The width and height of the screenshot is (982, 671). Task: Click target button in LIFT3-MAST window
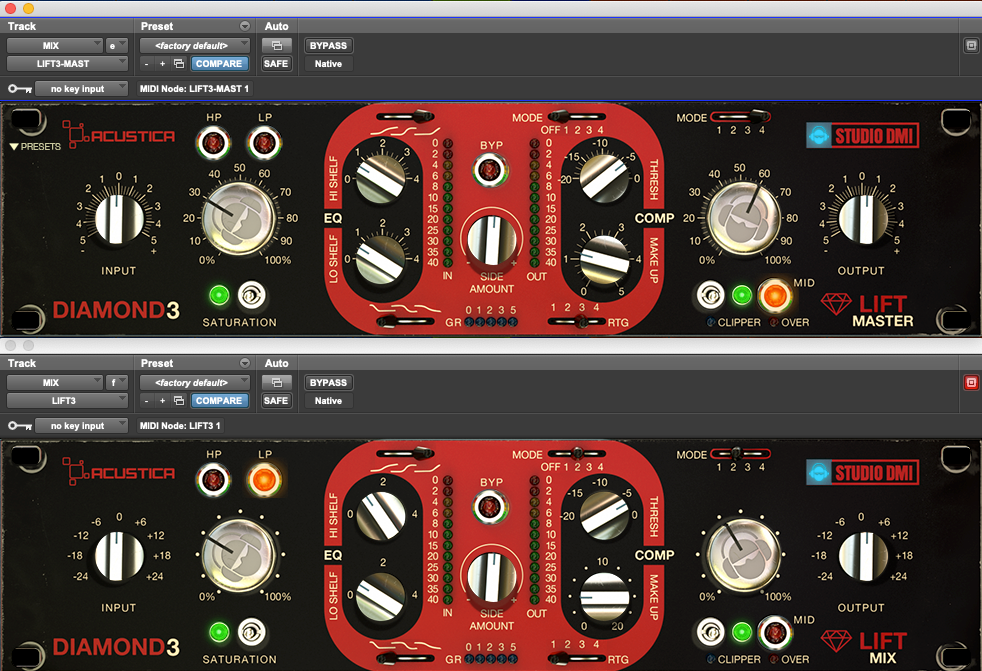pos(971,45)
